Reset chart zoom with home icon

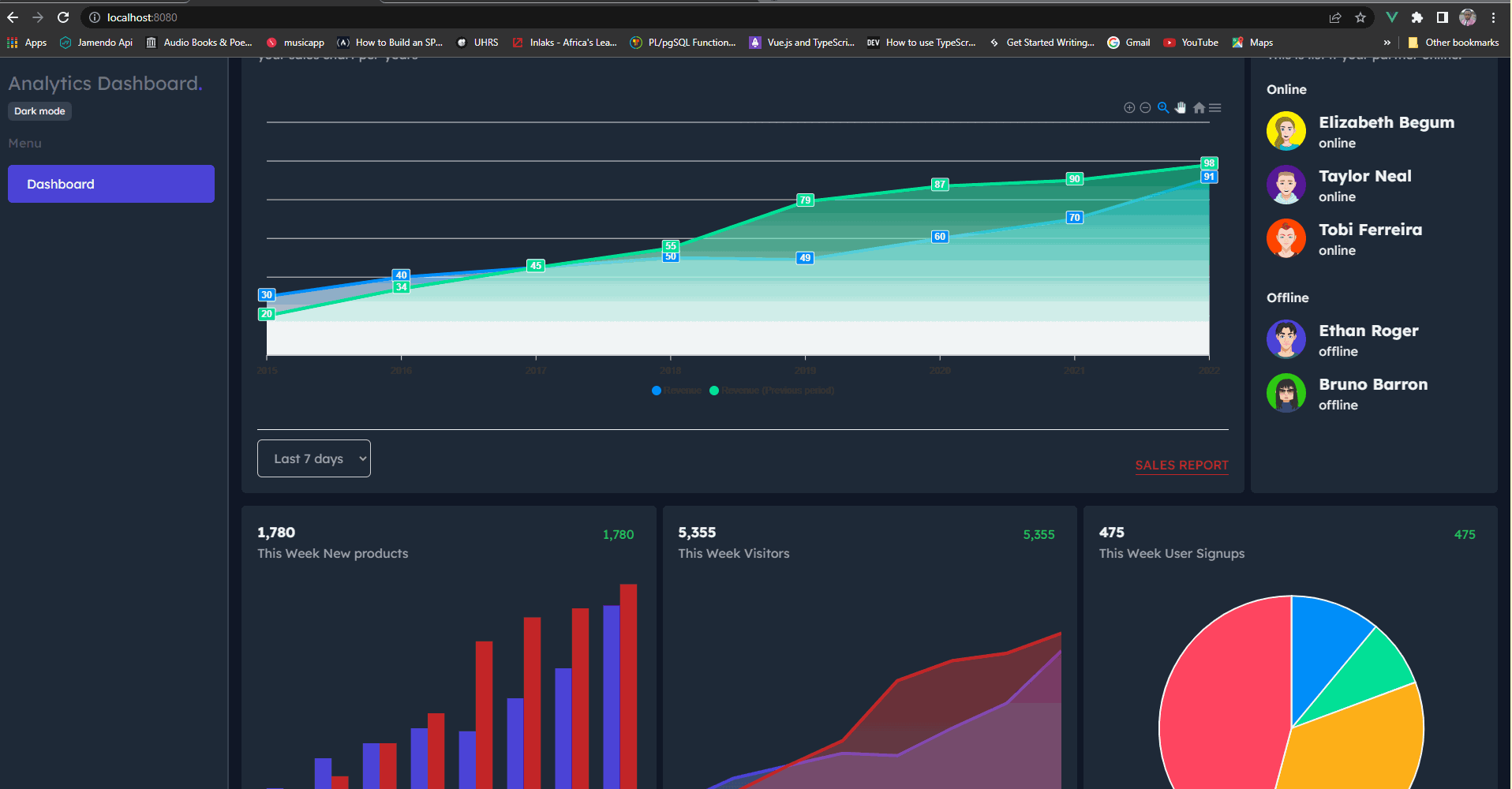(x=1199, y=108)
